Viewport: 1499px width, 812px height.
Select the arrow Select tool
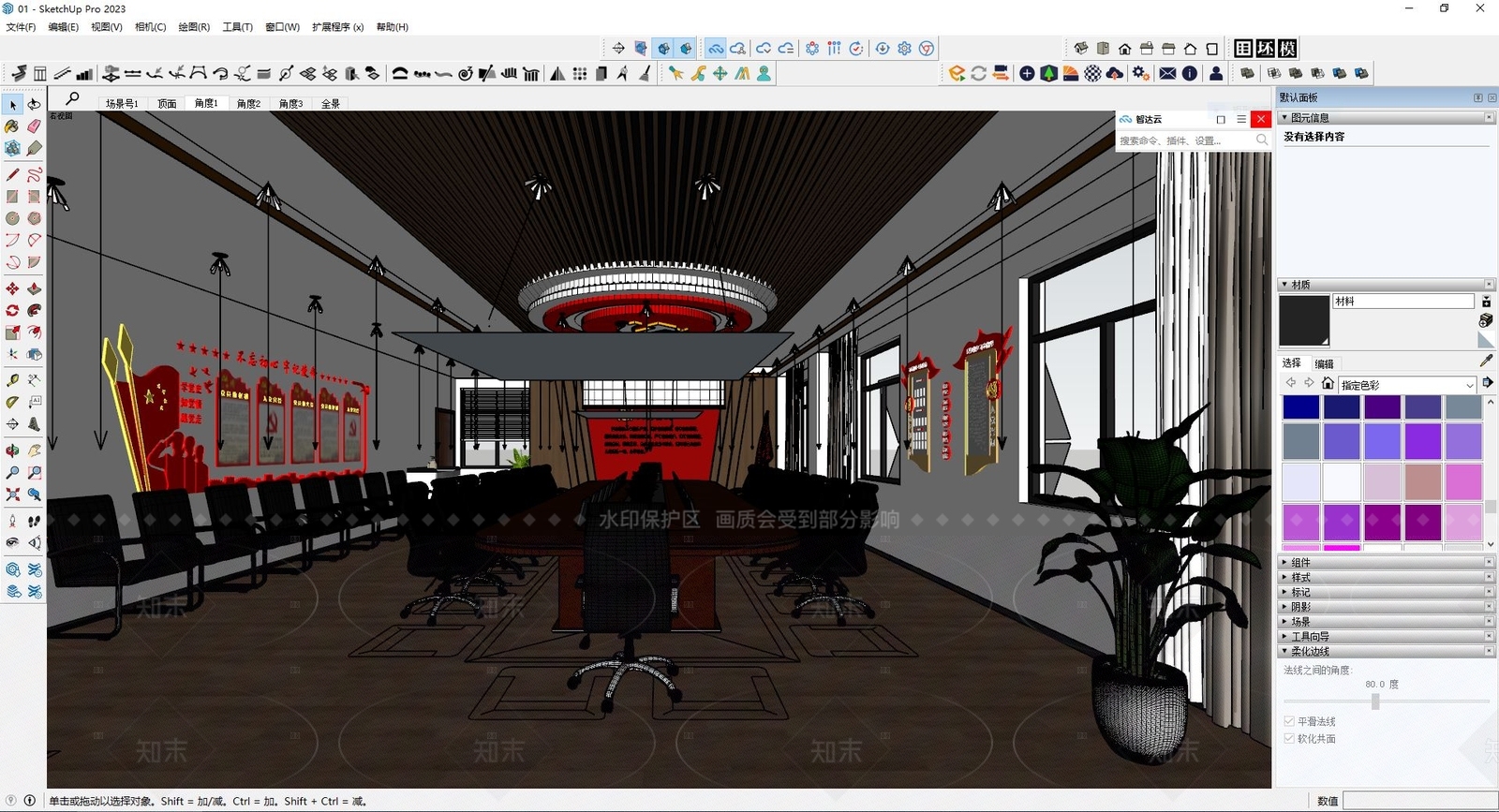pos(12,104)
